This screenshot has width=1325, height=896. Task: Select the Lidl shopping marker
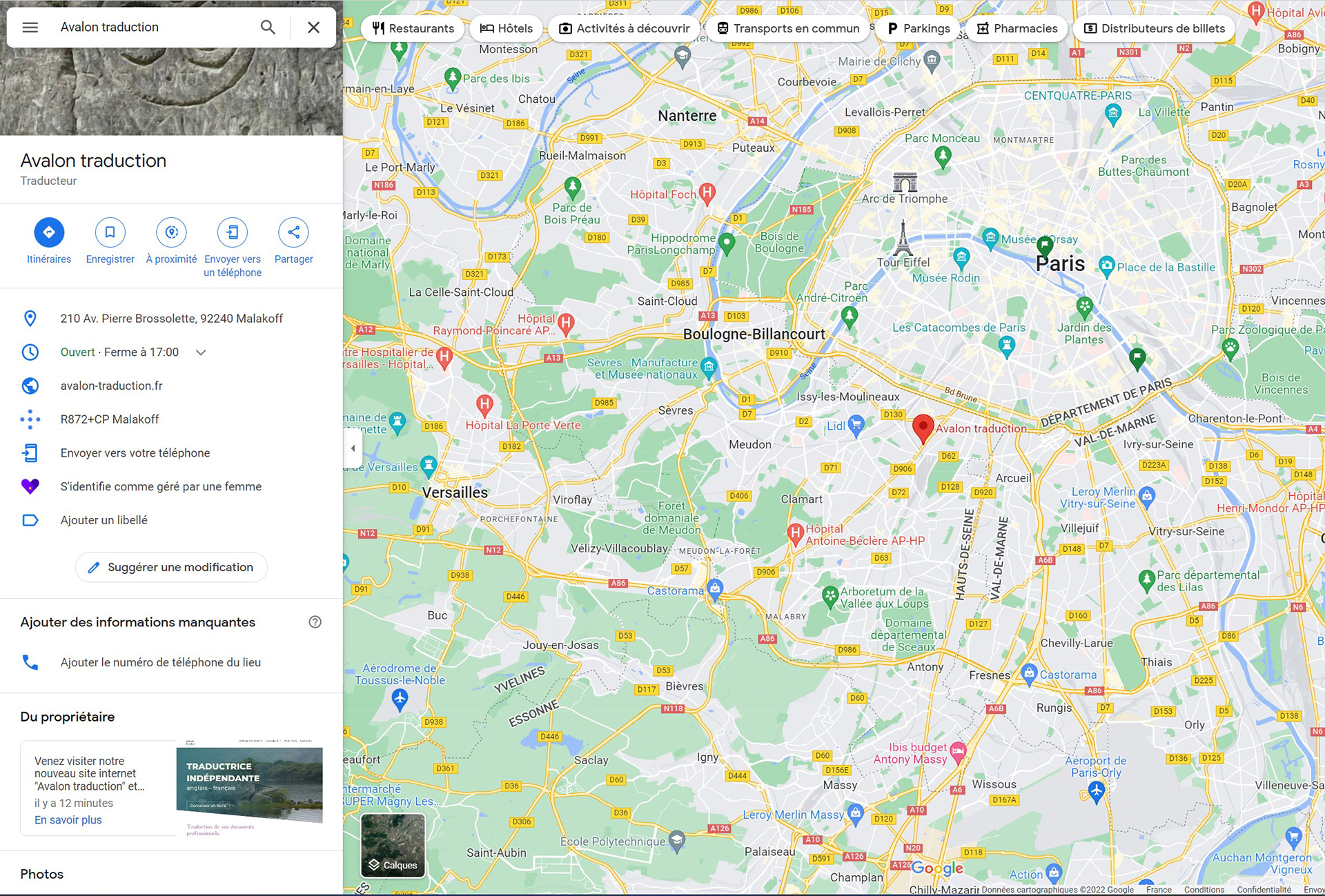click(x=856, y=425)
